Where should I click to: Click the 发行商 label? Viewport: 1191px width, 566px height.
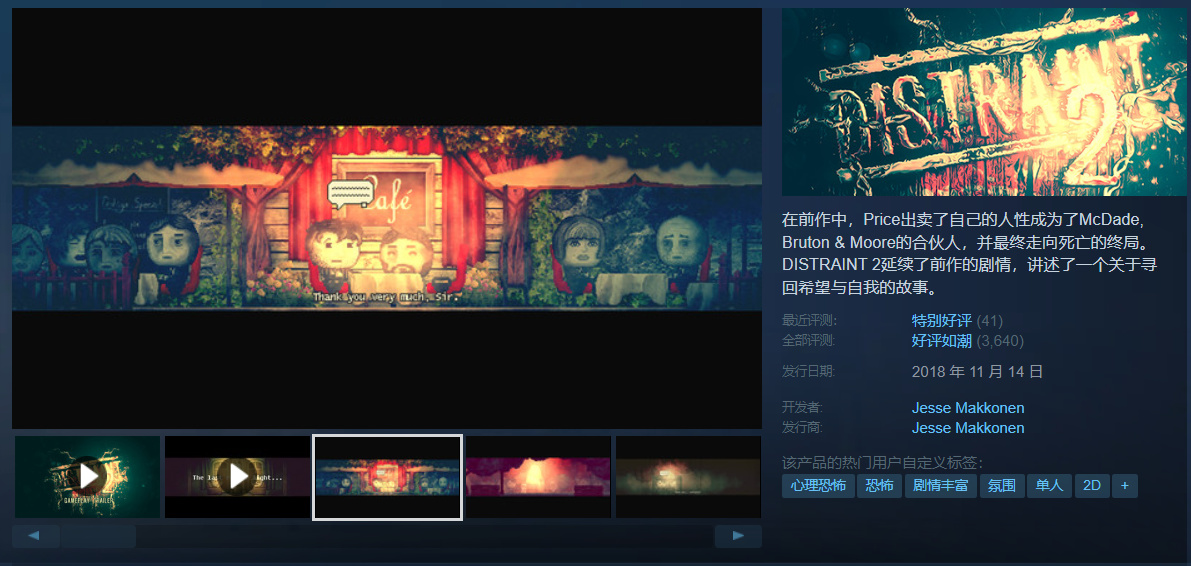click(802, 428)
